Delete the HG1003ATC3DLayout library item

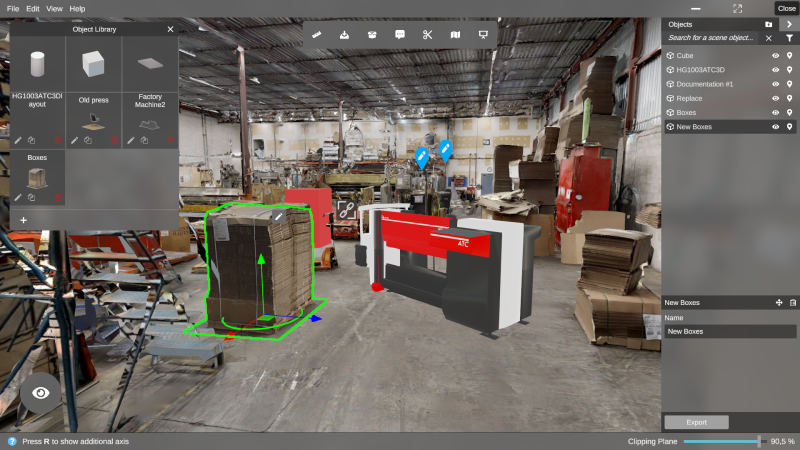click(58, 140)
